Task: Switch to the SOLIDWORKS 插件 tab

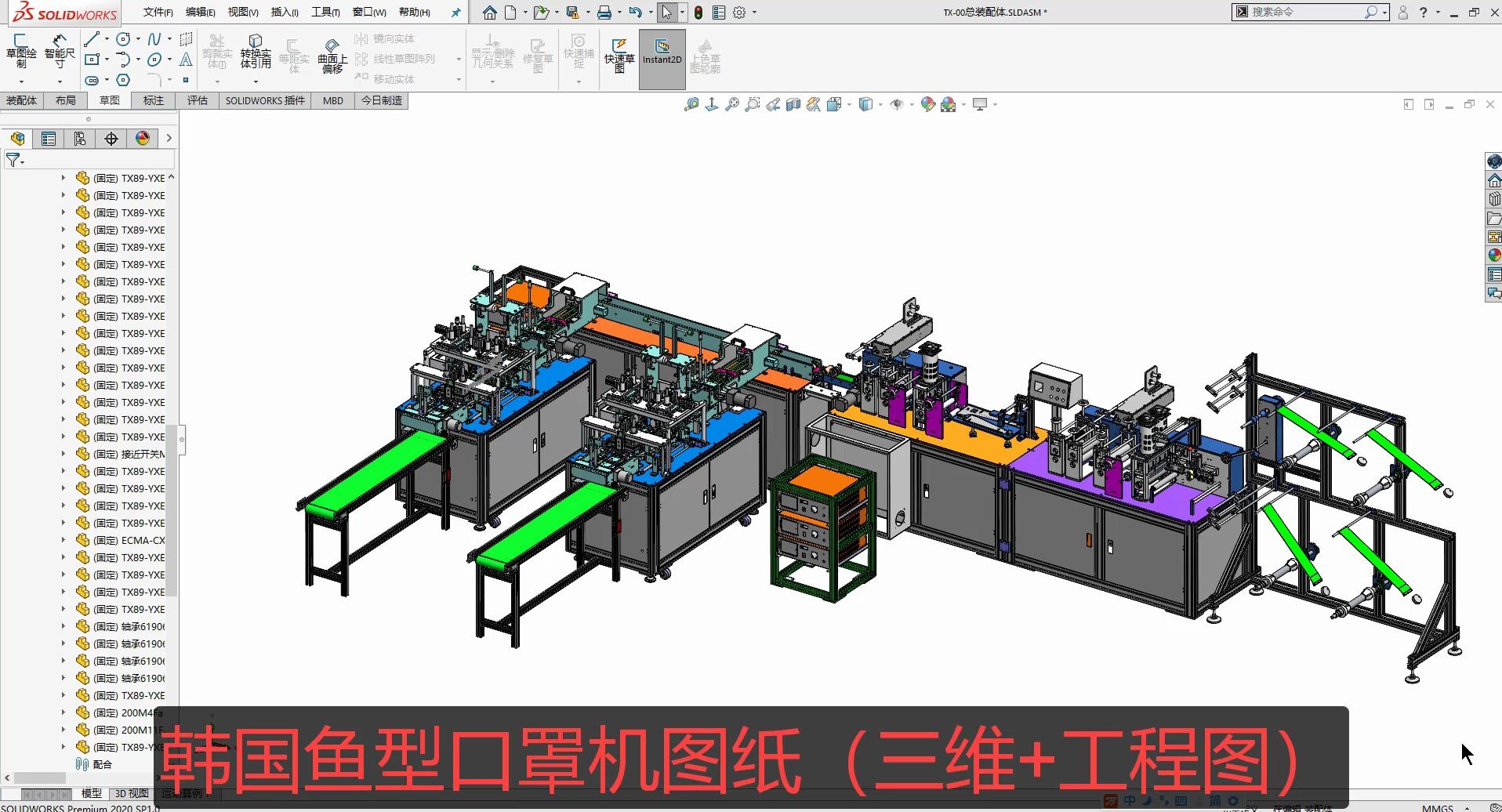Action: pos(265,100)
